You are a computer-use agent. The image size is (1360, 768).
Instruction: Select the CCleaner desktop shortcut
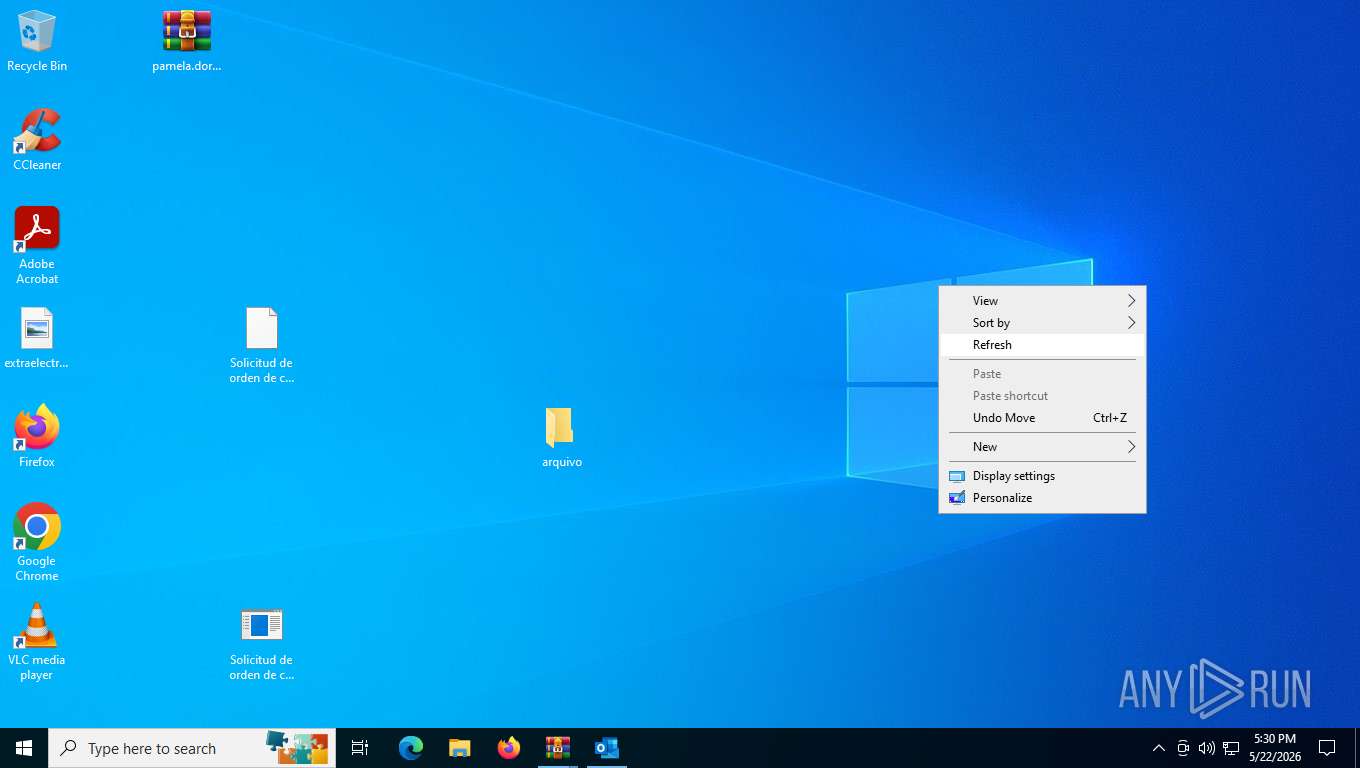pyautogui.click(x=37, y=140)
